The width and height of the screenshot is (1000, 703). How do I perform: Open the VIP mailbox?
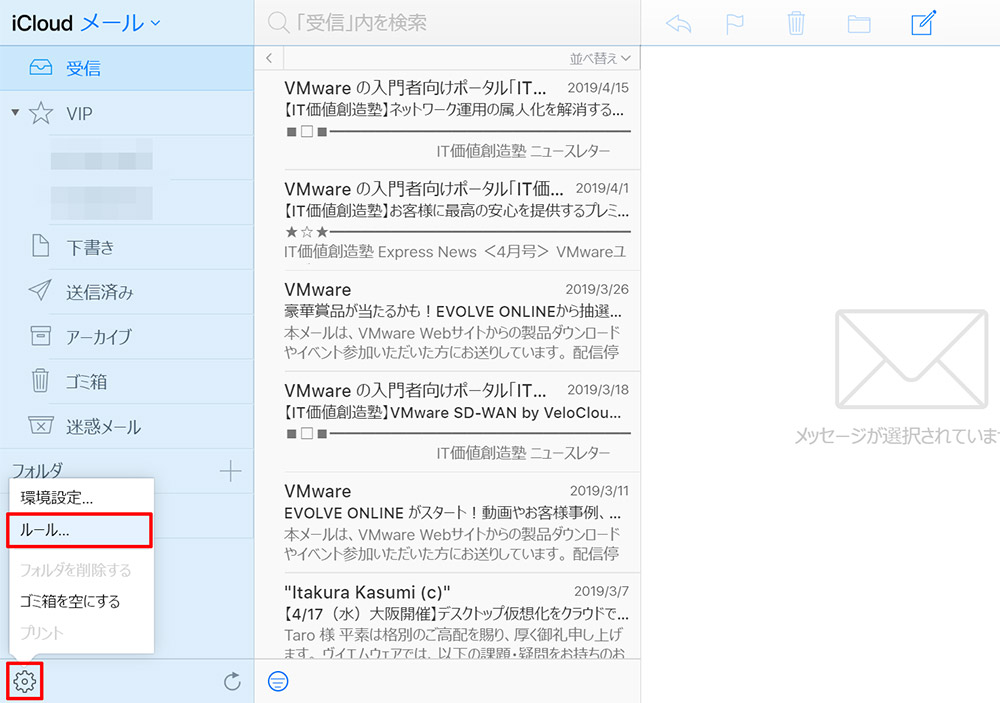click(126, 113)
